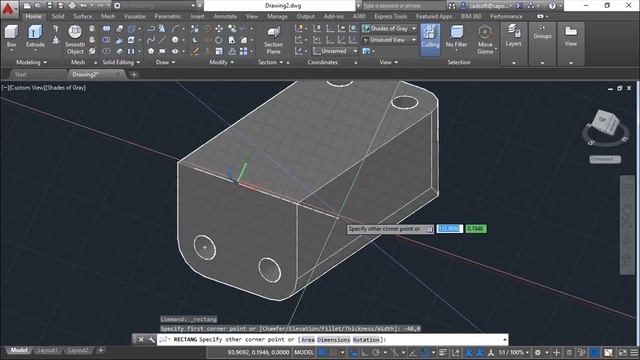Open the Annotate ribbon tab
Screen dimensions: 640x360
coord(225,16)
